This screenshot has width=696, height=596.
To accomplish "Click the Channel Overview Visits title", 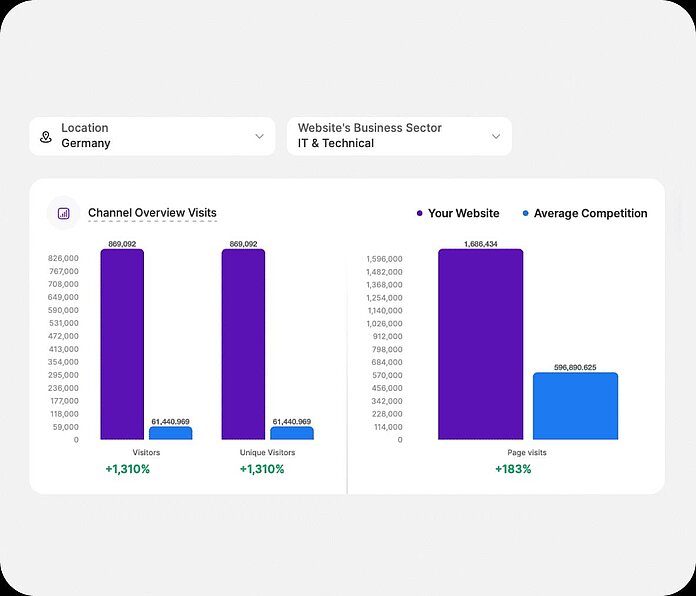I will [x=152, y=213].
